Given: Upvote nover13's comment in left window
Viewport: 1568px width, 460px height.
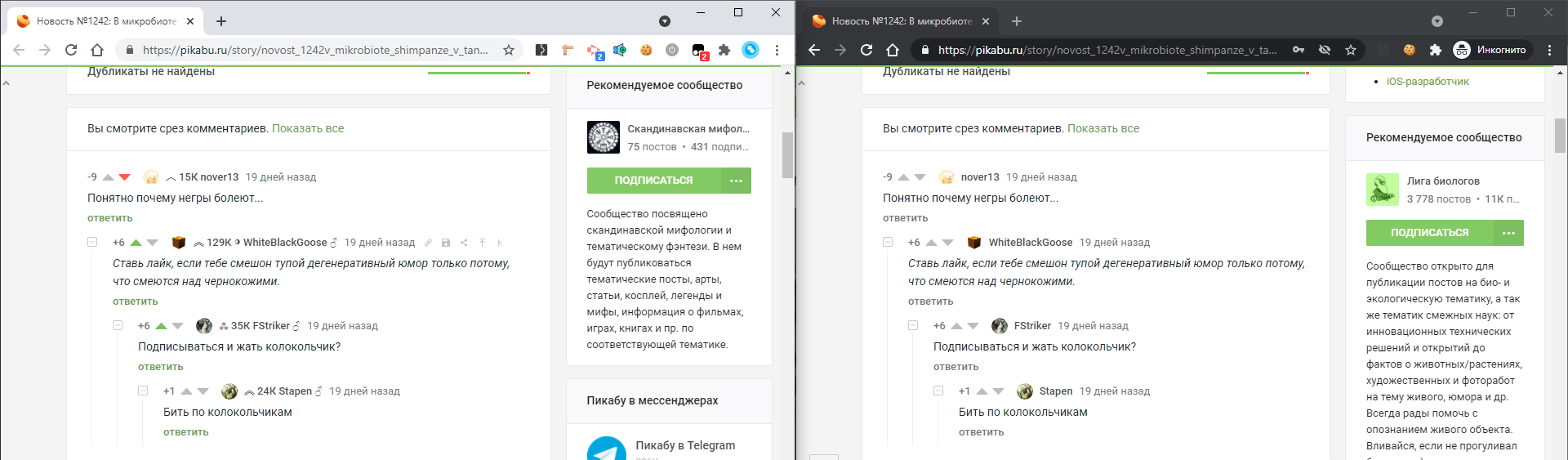Looking at the screenshot, I should pos(108,177).
